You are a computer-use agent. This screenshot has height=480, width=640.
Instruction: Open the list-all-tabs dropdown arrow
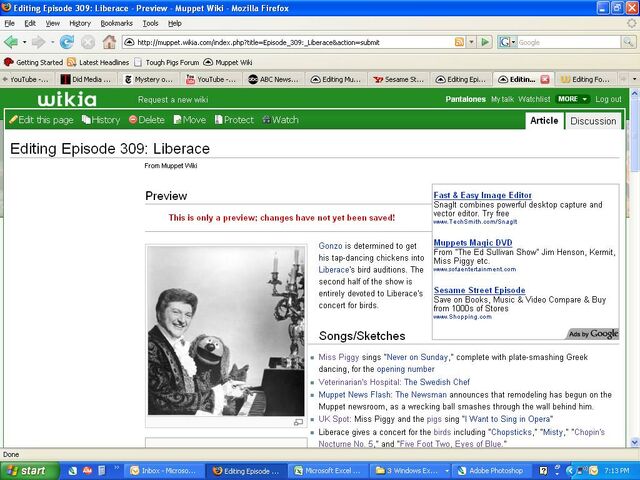coord(634,79)
